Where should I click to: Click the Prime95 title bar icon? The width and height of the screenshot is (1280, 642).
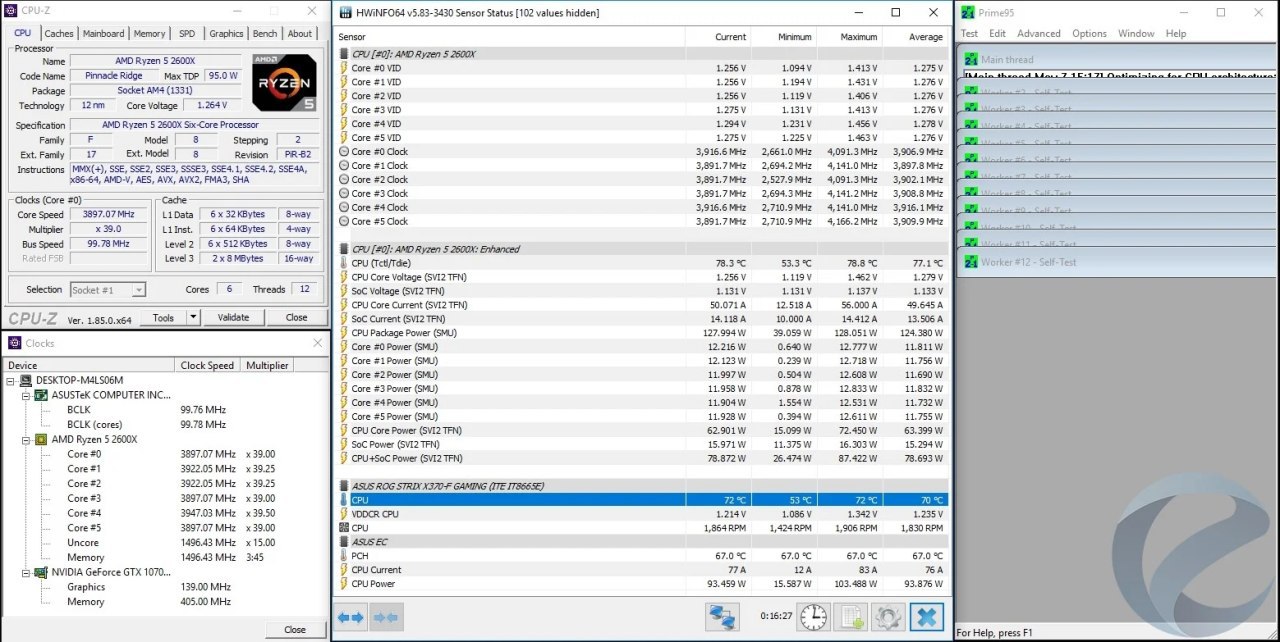[968, 12]
